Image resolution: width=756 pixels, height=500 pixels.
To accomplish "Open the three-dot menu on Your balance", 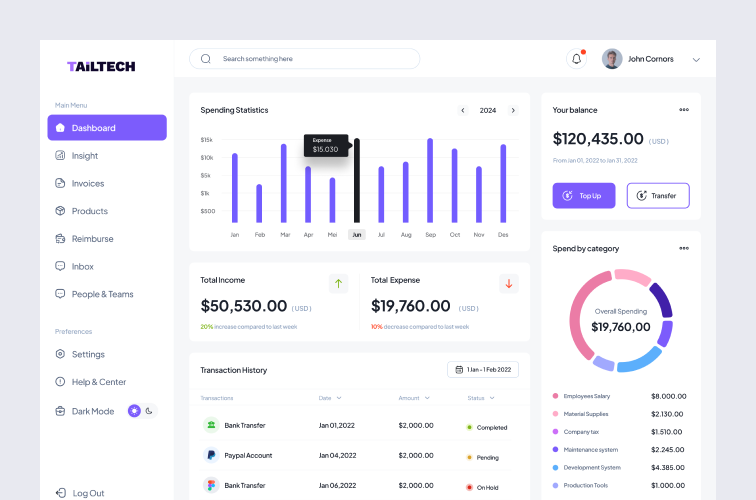I will tap(684, 110).
